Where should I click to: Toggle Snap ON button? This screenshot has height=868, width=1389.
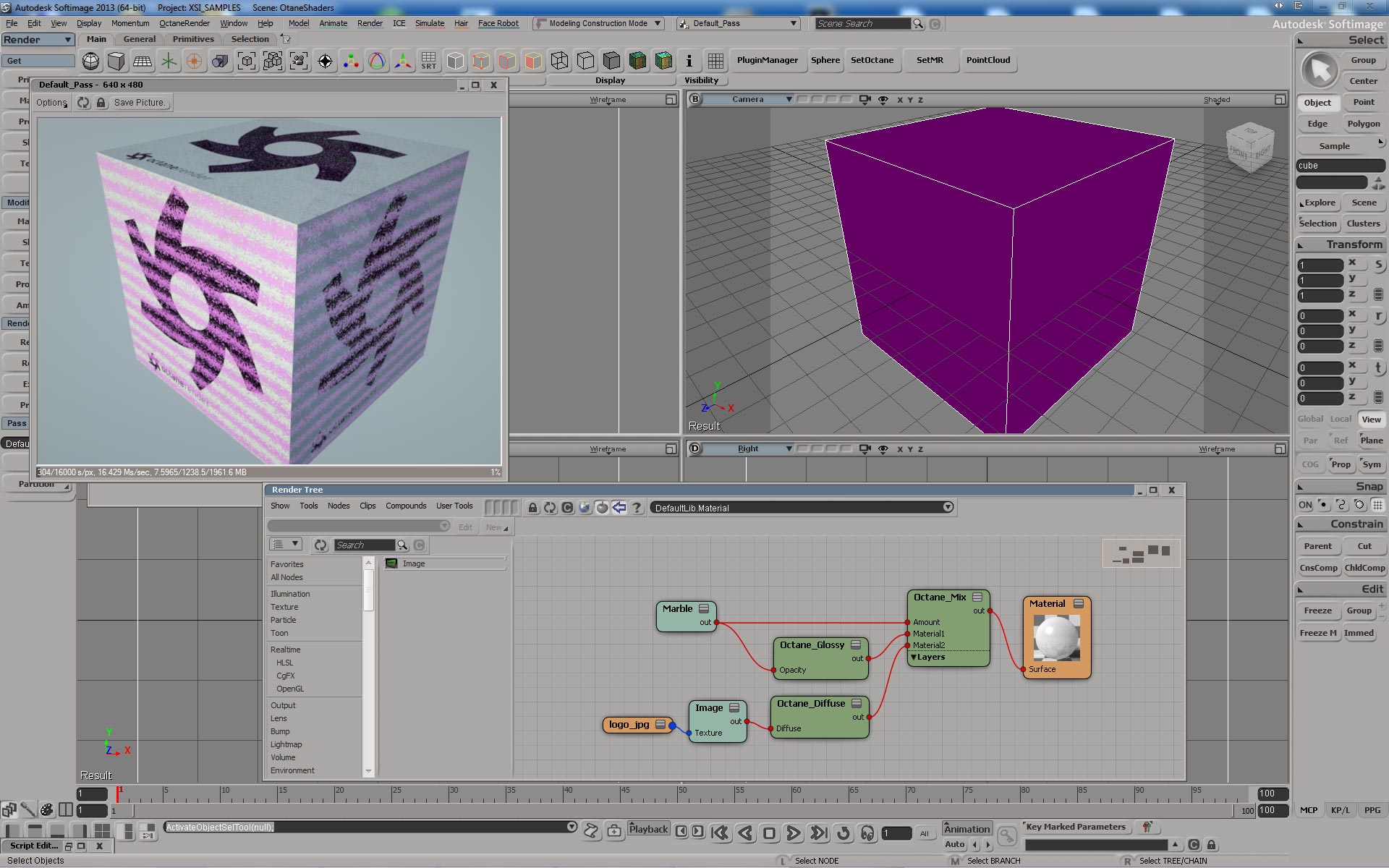[x=1305, y=505]
